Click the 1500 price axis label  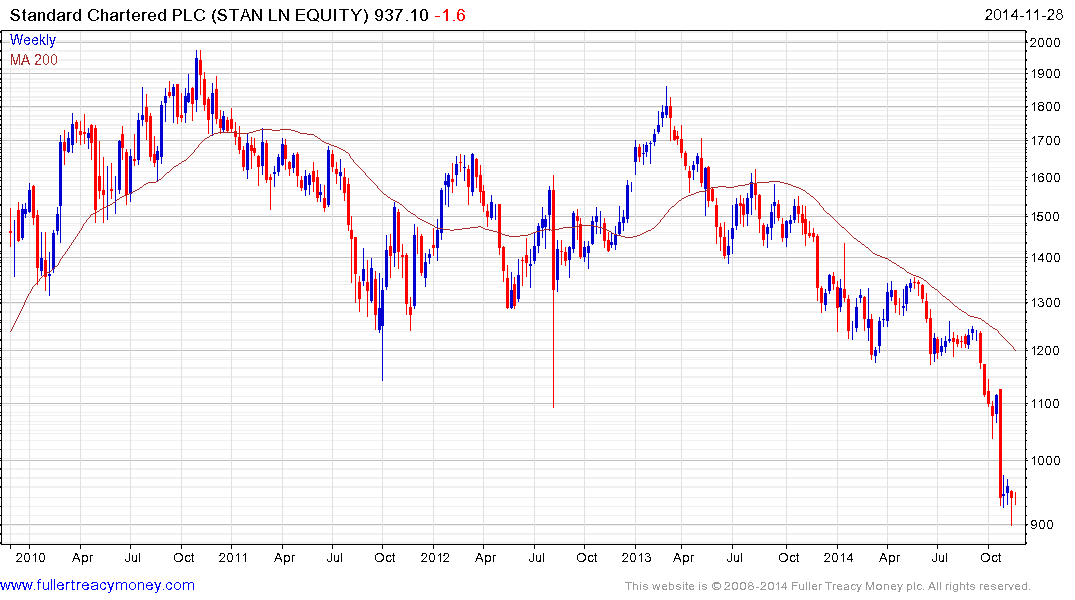point(1046,217)
